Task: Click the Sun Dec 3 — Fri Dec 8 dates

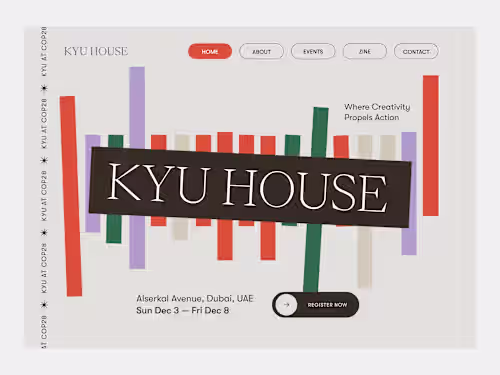Action: pos(183,310)
